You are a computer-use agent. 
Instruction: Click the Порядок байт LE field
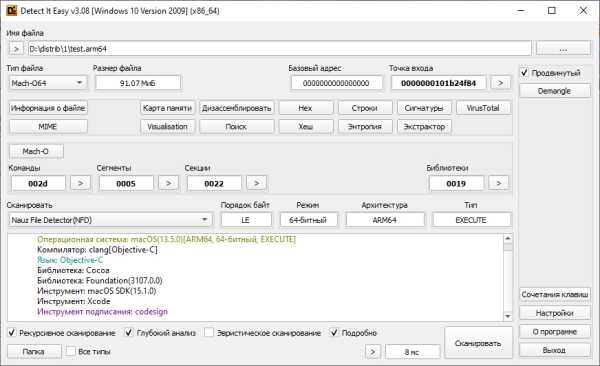(246, 220)
